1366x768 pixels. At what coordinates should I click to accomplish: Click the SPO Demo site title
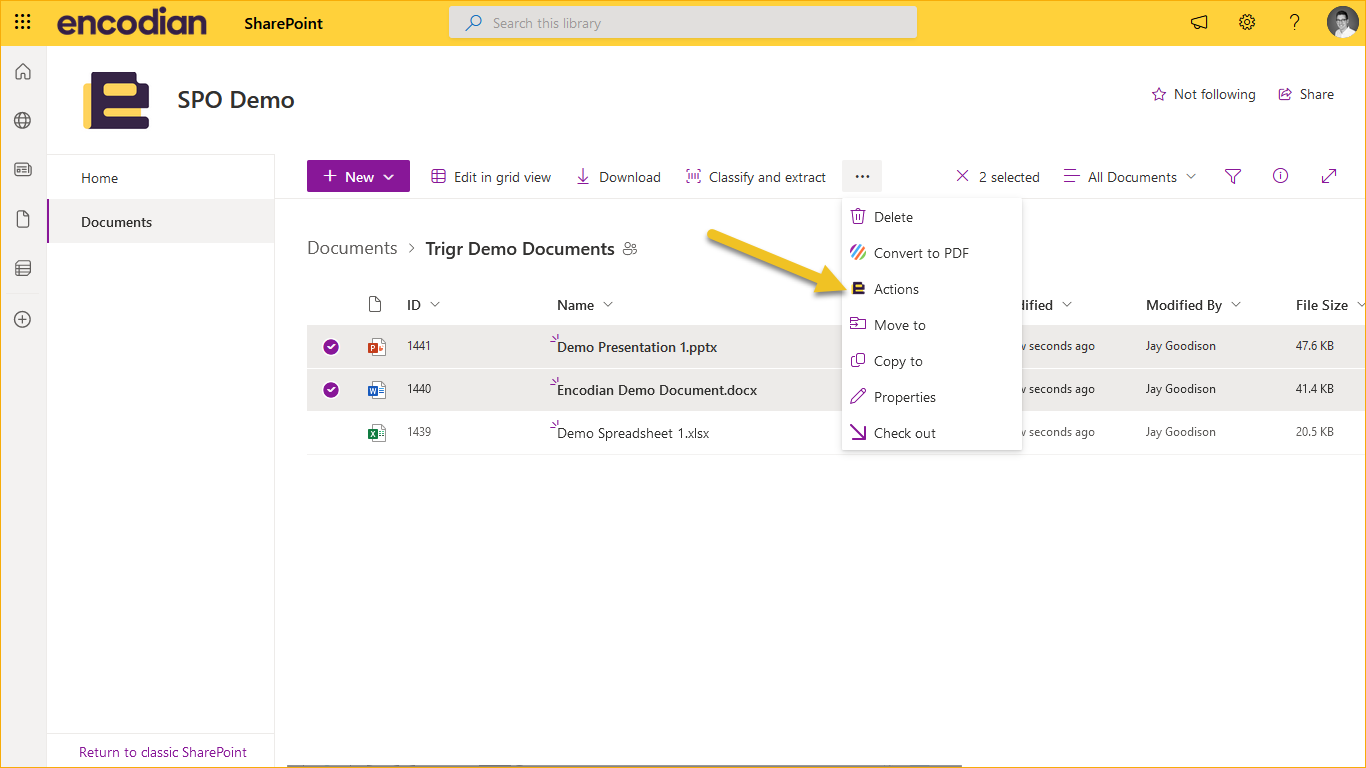236,100
